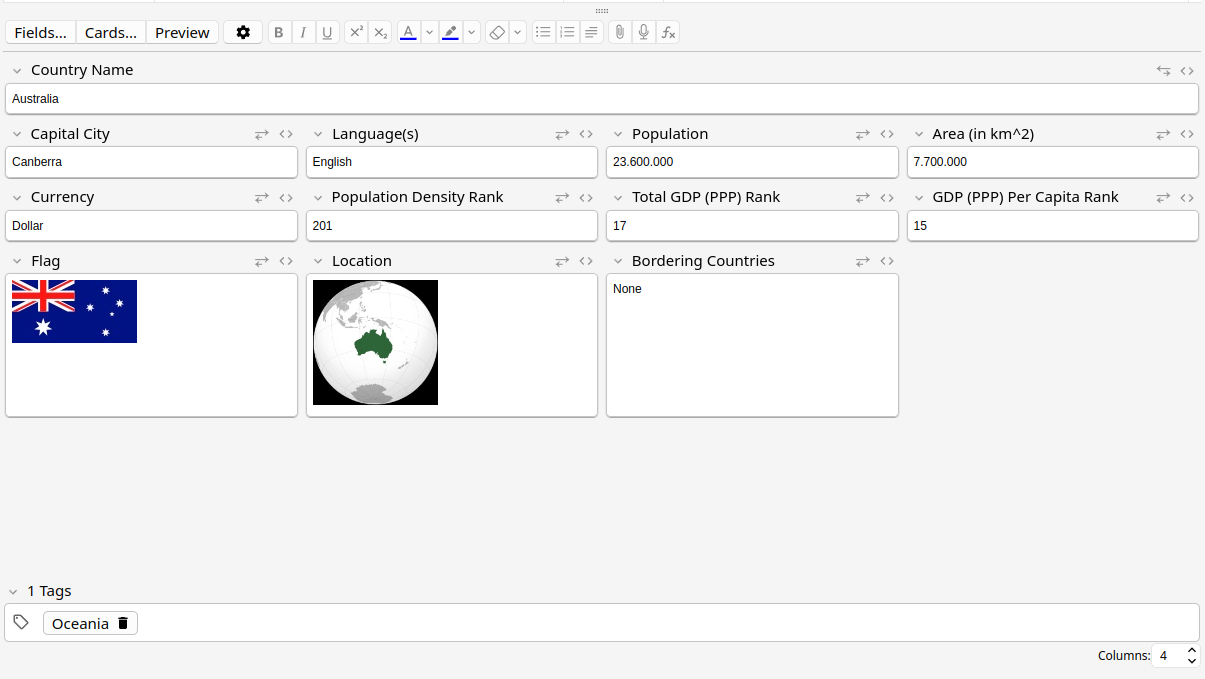Screen dimensions: 1205x679
Task: Click the microphone record audio icon
Action: pos(644,32)
